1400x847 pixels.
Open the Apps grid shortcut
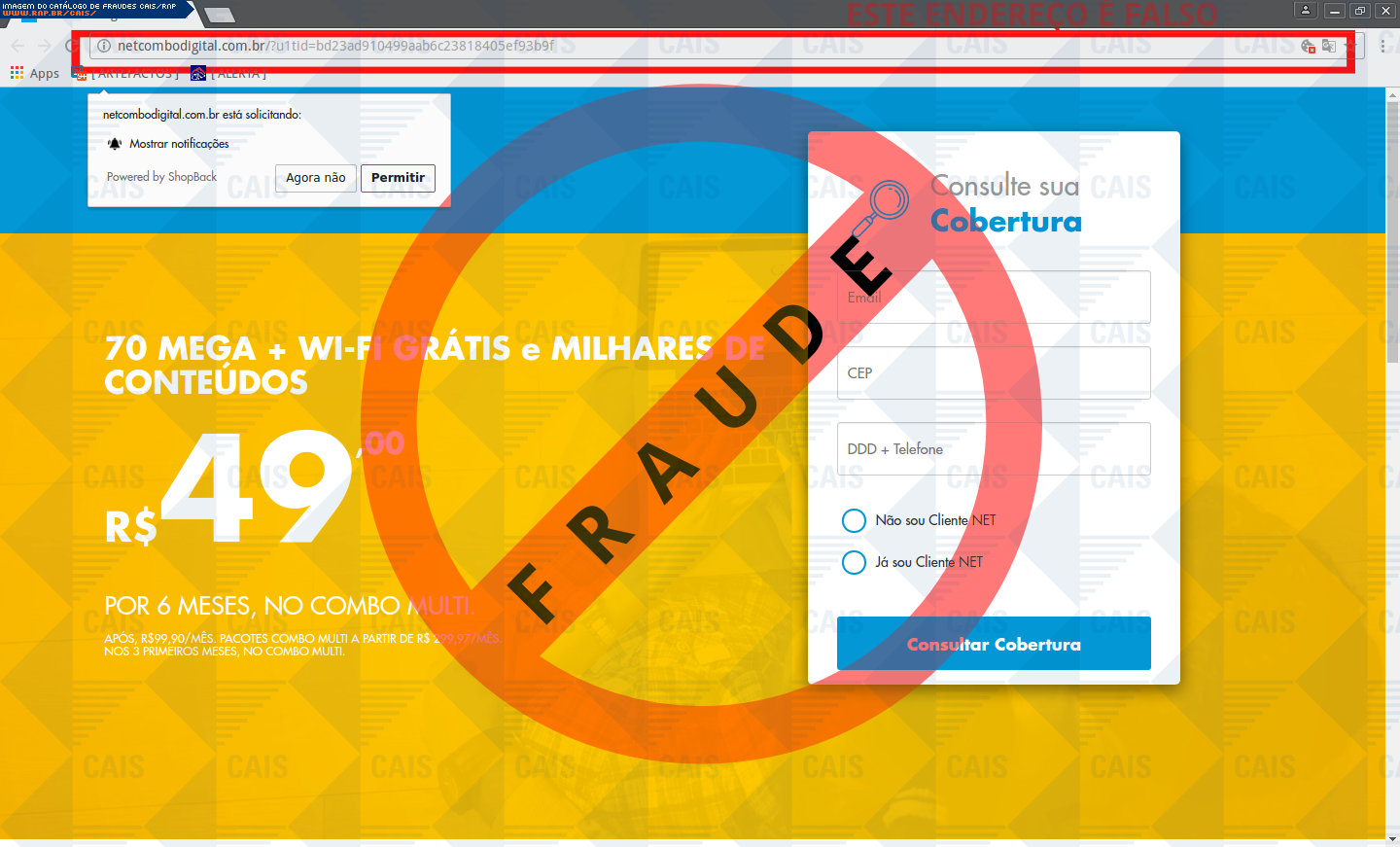(35, 73)
